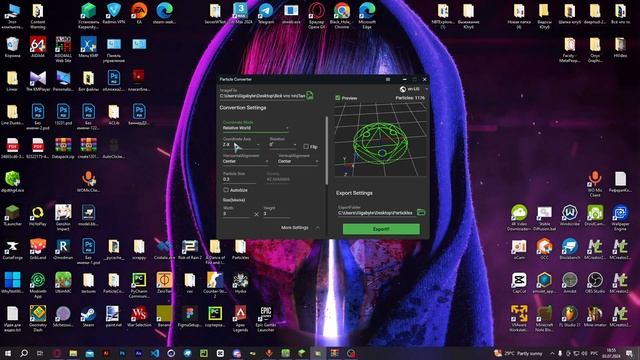Screen dimensions: 640x360
Task: Open the Rotation dropdown
Action: pos(283,145)
